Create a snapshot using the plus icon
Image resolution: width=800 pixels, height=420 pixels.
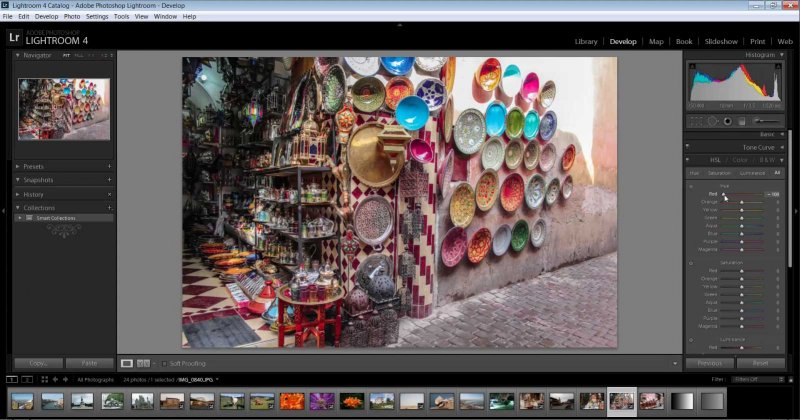109,180
